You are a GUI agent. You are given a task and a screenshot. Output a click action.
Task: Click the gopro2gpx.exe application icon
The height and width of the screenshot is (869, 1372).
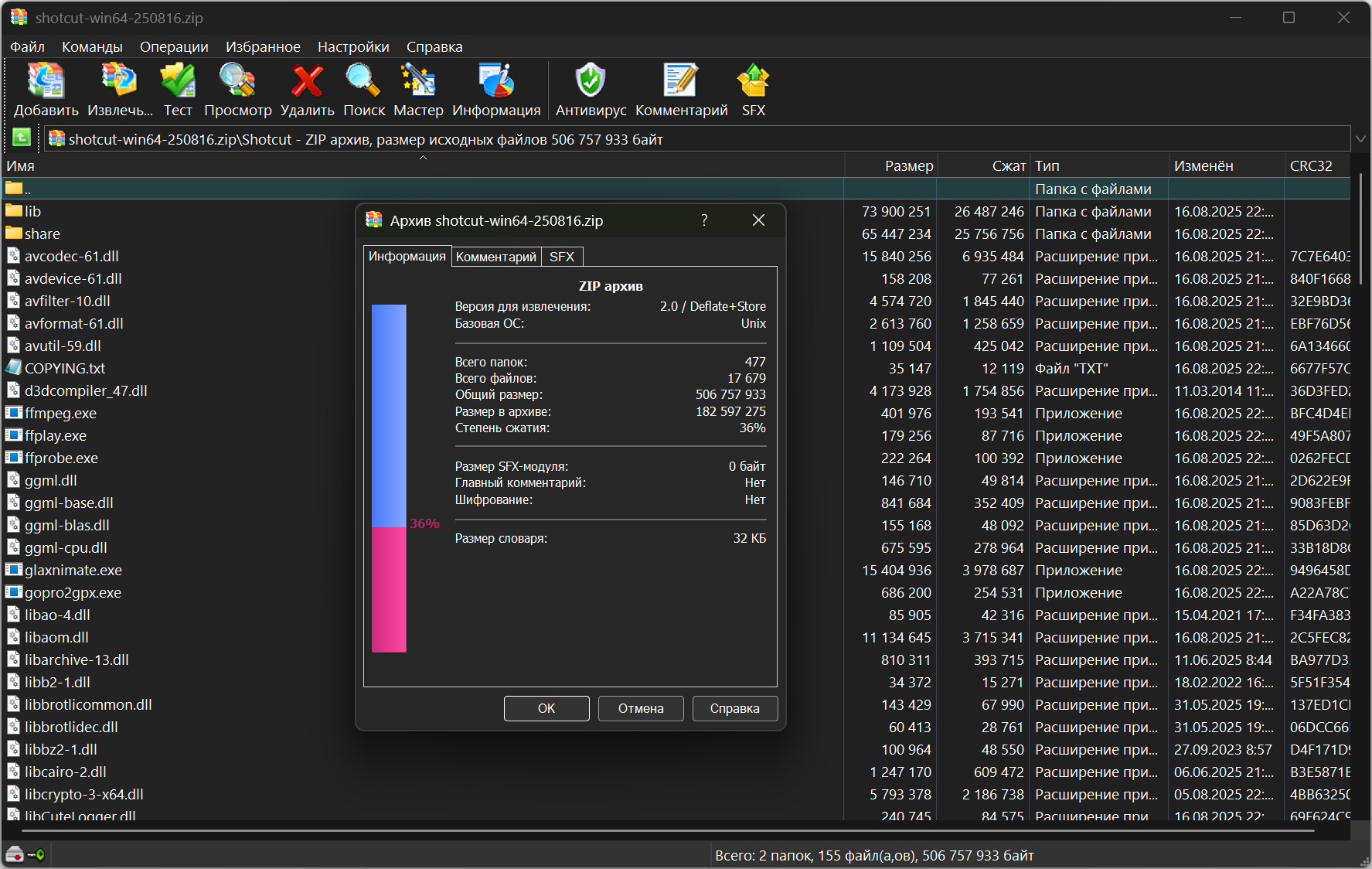coord(14,591)
